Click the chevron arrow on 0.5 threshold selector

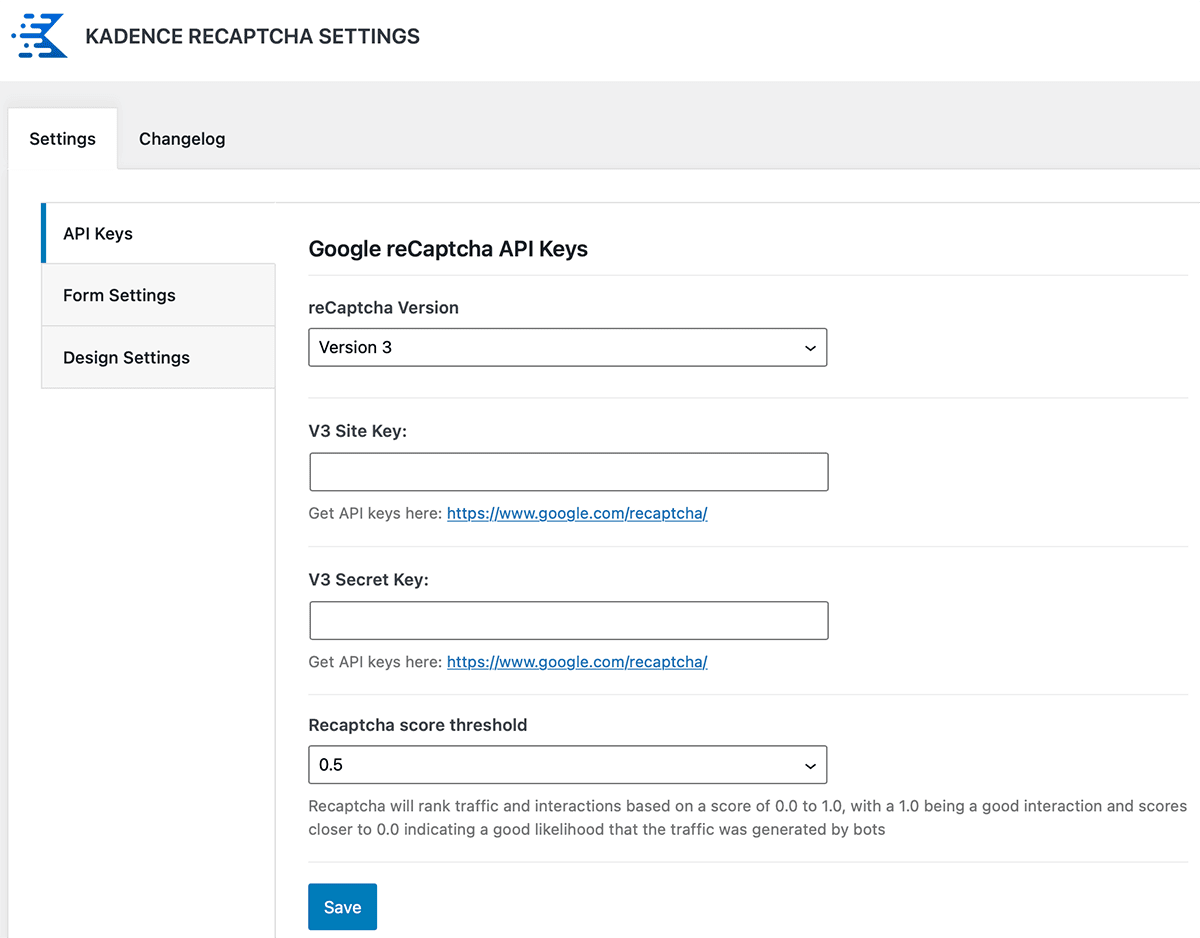[x=810, y=765]
